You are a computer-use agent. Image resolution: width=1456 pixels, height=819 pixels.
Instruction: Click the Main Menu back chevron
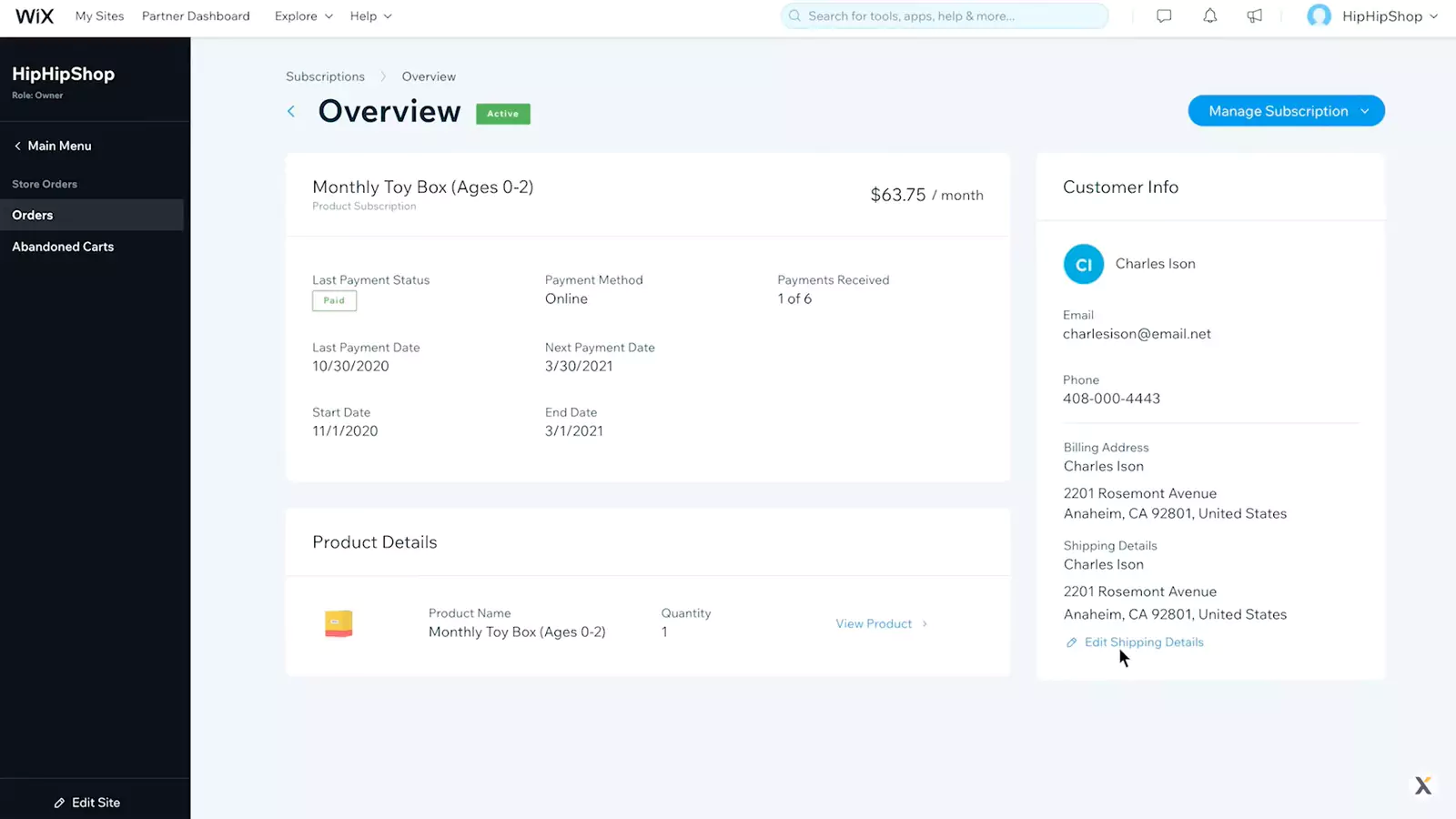click(17, 146)
